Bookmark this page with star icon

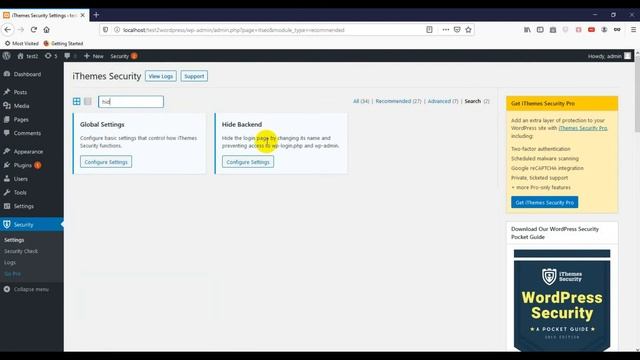point(469,29)
